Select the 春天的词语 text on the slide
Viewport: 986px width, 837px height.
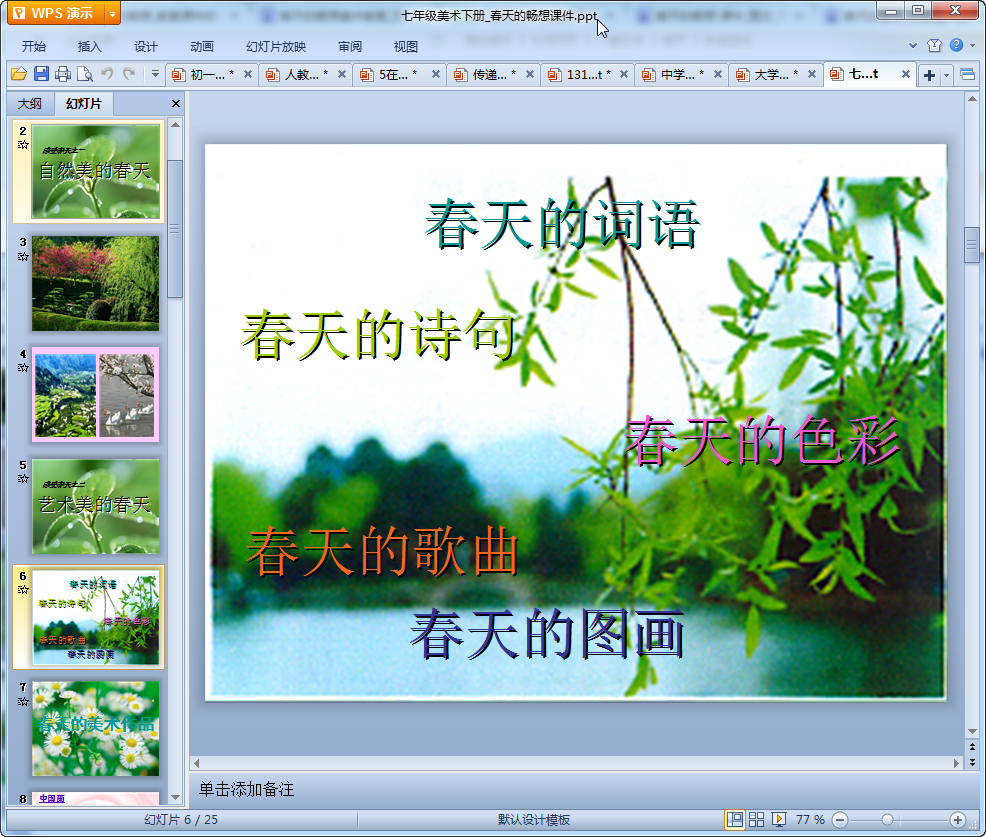click(x=563, y=224)
